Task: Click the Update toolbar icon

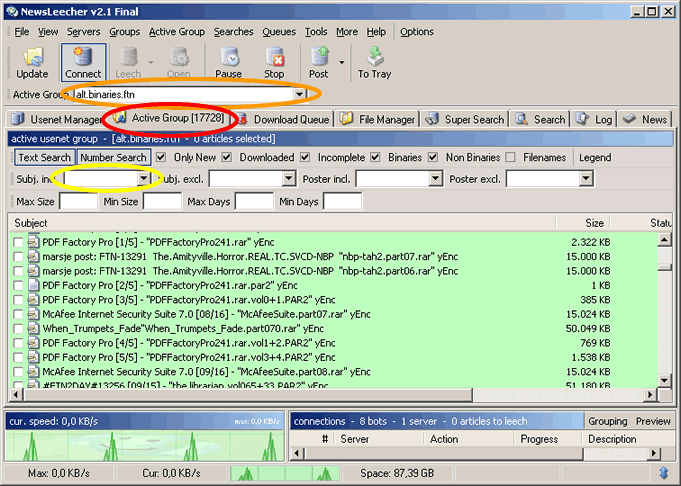Action: coord(32,58)
